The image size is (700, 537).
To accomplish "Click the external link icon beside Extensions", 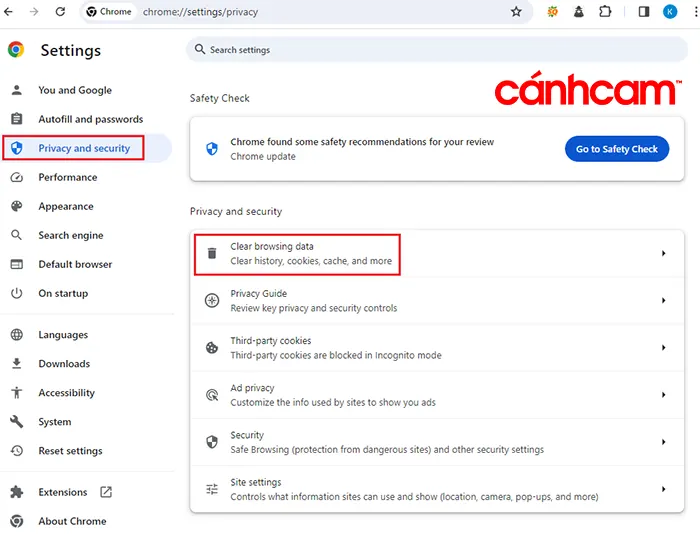I will pyautogui.click(x=106, y=492).
